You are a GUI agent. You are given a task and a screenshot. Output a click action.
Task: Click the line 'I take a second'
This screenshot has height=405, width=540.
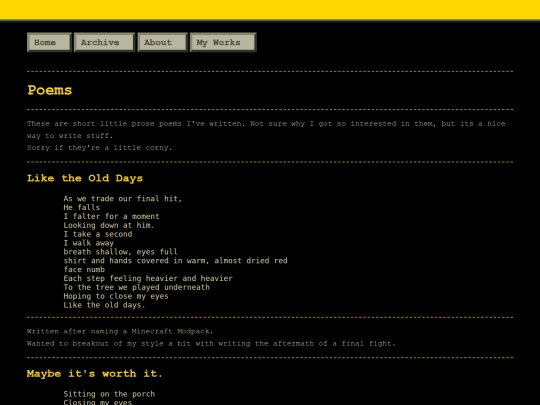coord(98,234)
